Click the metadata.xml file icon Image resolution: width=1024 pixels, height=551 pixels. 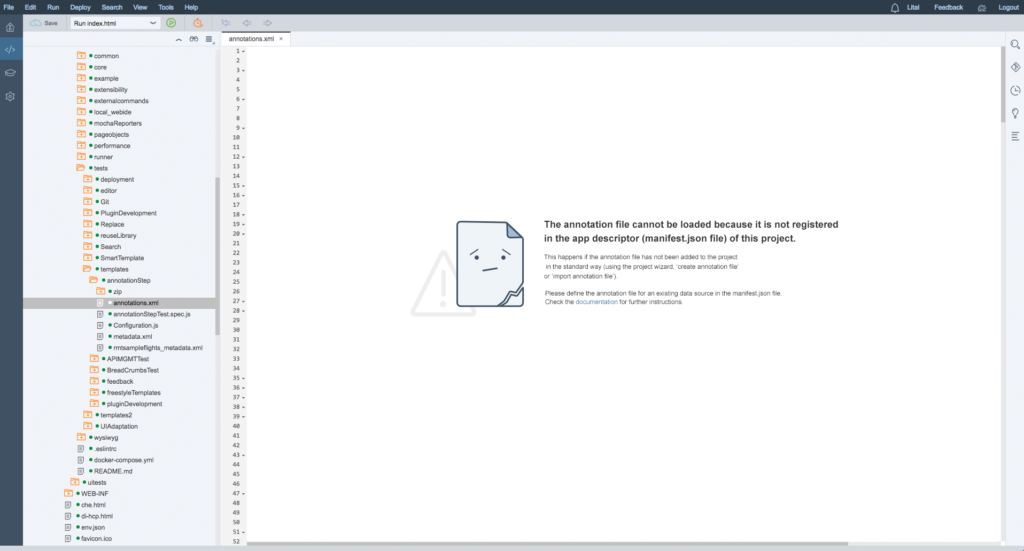point(100,336)
